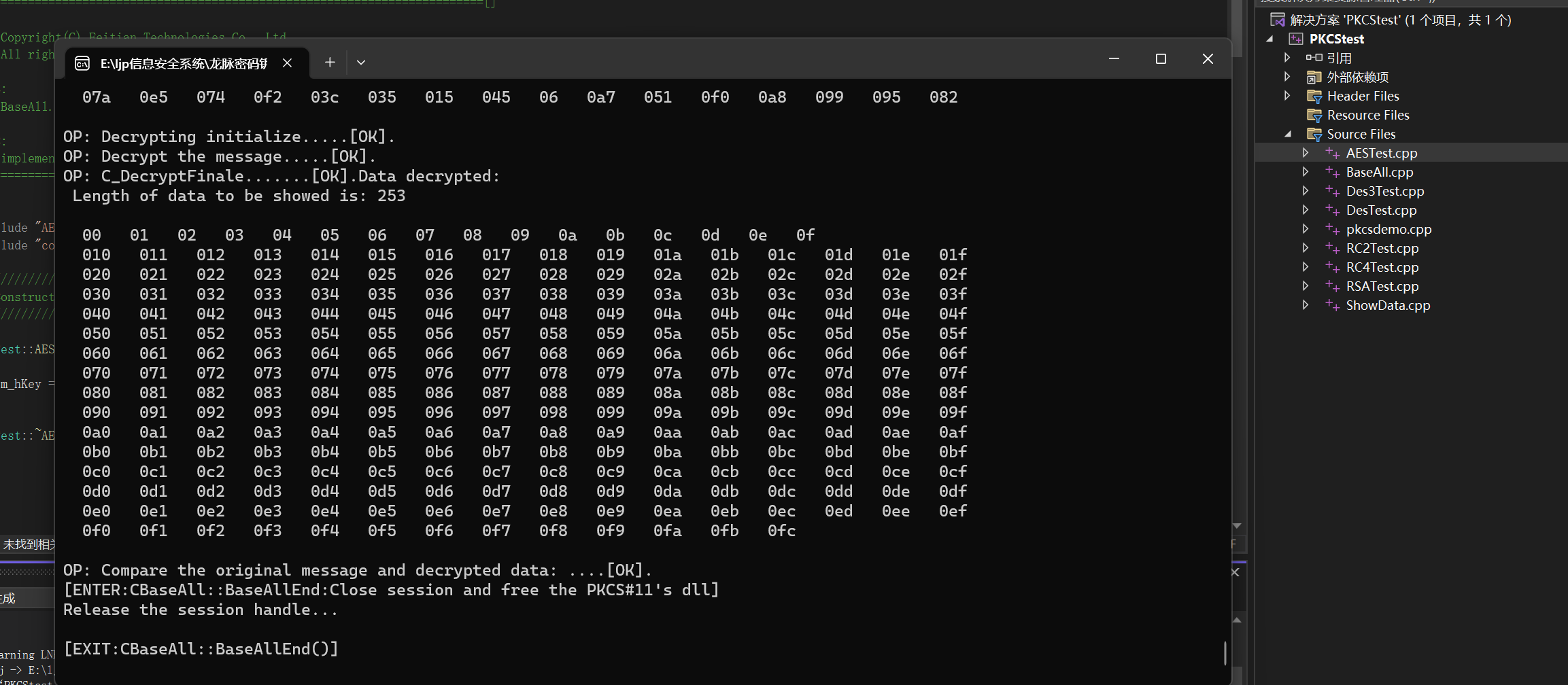Collapse the Source Files folder
This screenshot has height=685, width=1568.
click(x=1287, y=134)
